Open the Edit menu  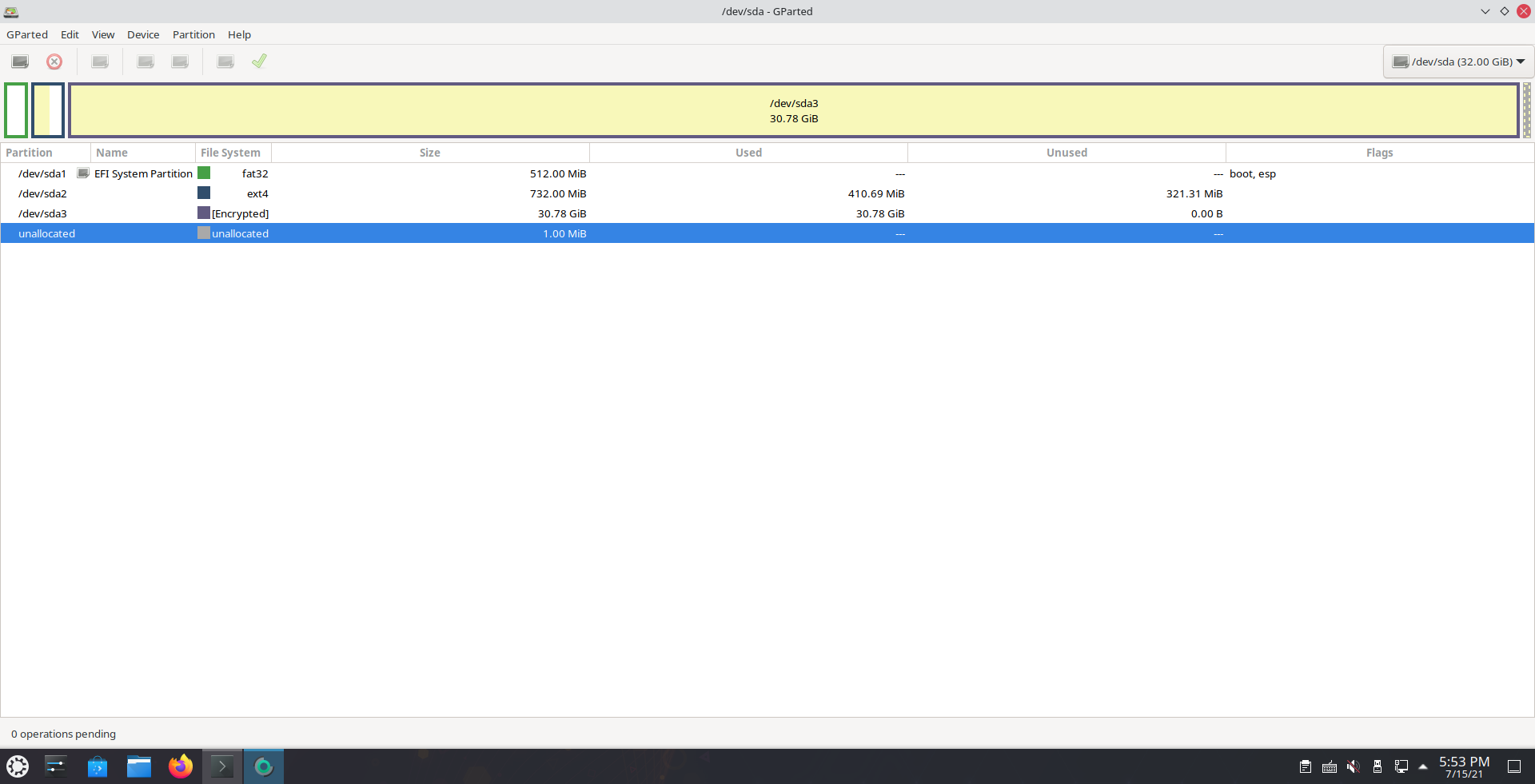tap(70, 34)
